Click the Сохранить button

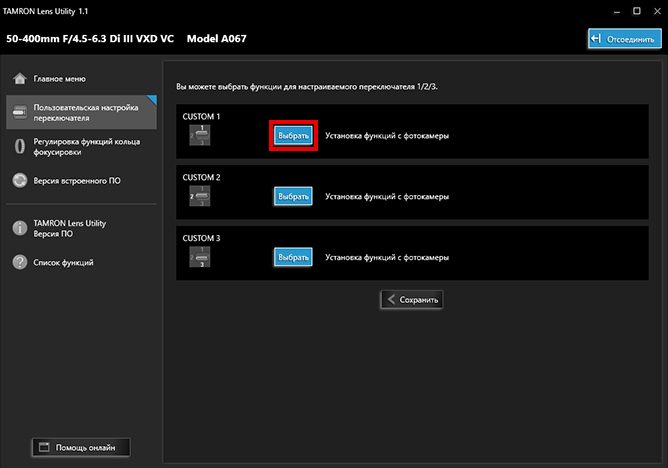412,300
